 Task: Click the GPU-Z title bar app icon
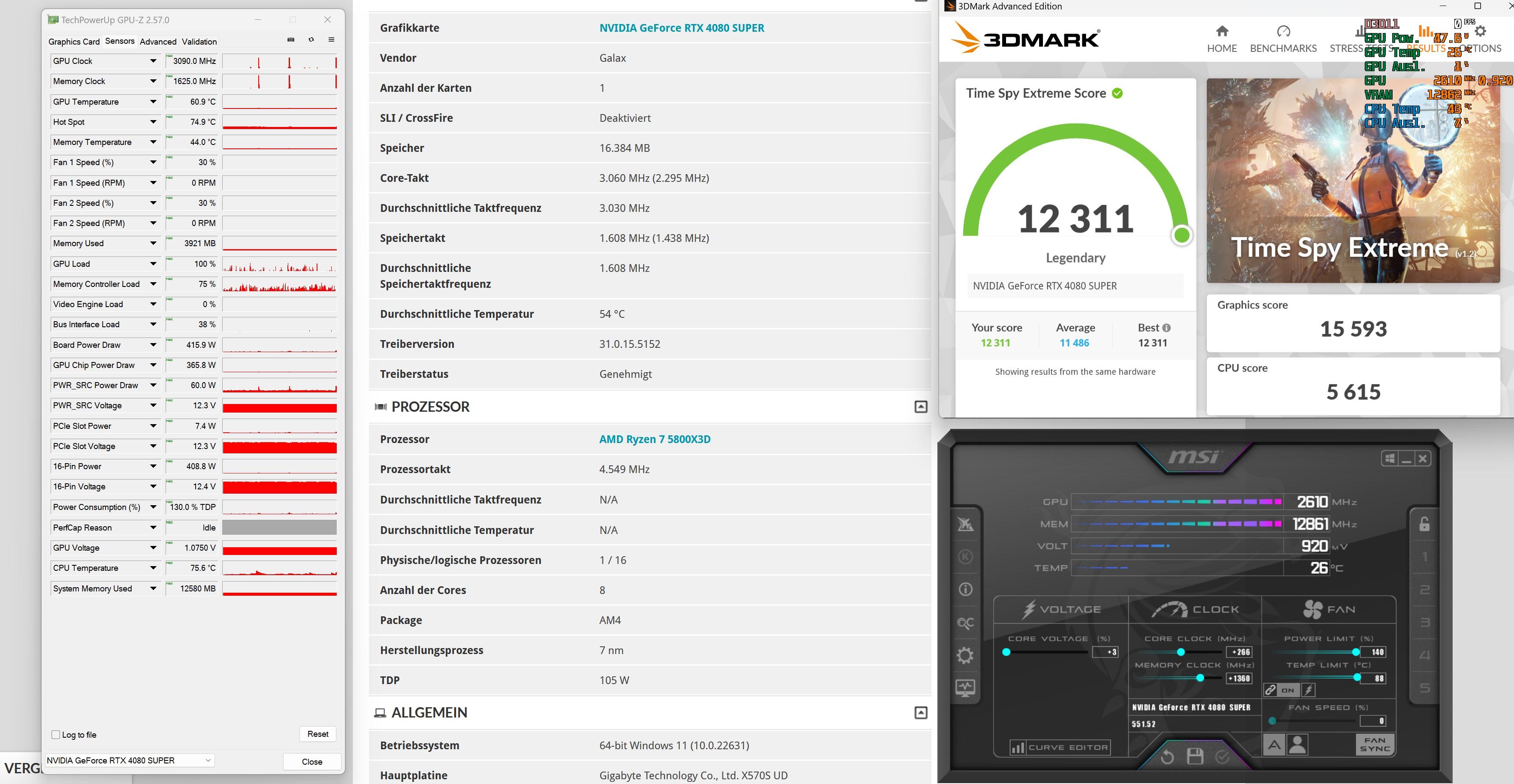53,19
